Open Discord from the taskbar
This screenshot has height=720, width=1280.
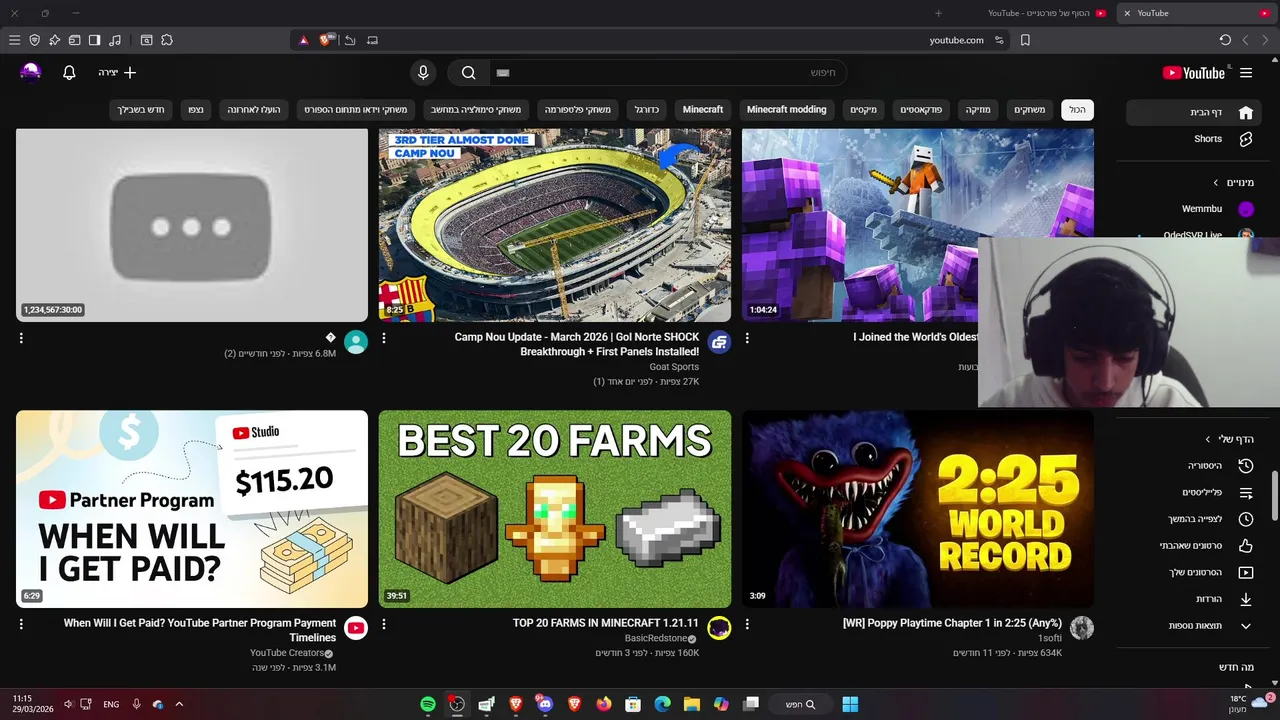(545, 704)
